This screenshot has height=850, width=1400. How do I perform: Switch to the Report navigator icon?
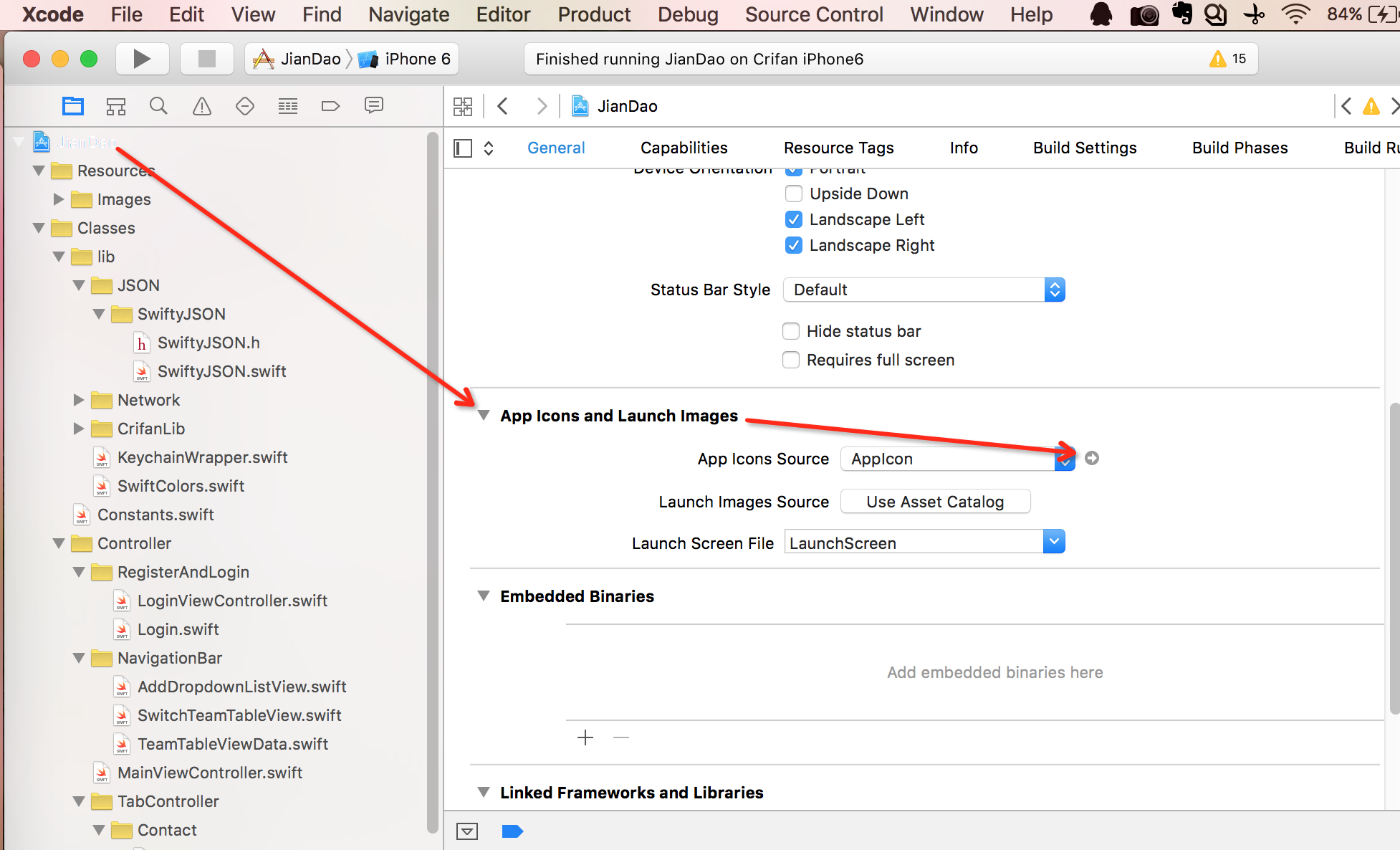[373, 106]
